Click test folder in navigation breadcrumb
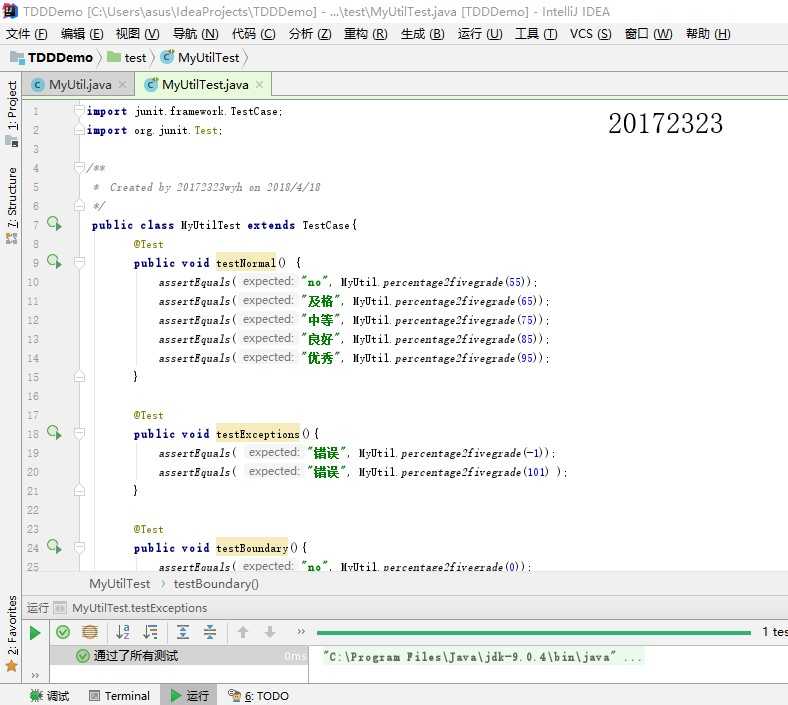This screenshot has height=705, width=788. tap(127, 58)
